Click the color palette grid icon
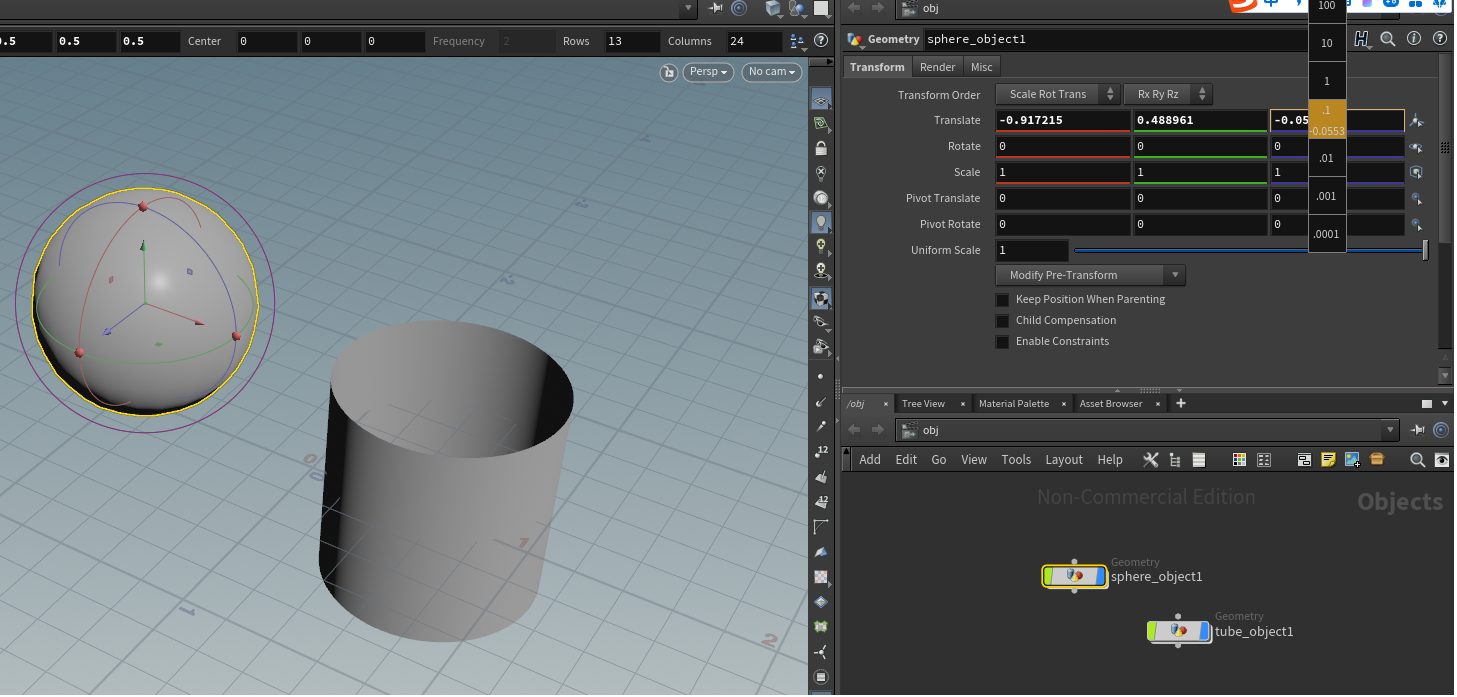The height and width of the screenshot is (697, 1457). pyautogui.click(x=1240, y=460)
